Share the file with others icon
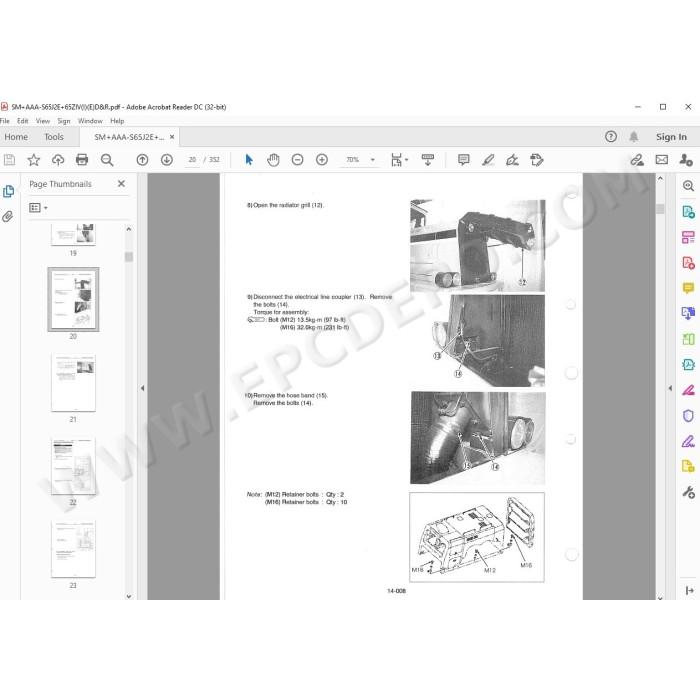This screenshot has width=700, height=700. [x=686, y=160]
